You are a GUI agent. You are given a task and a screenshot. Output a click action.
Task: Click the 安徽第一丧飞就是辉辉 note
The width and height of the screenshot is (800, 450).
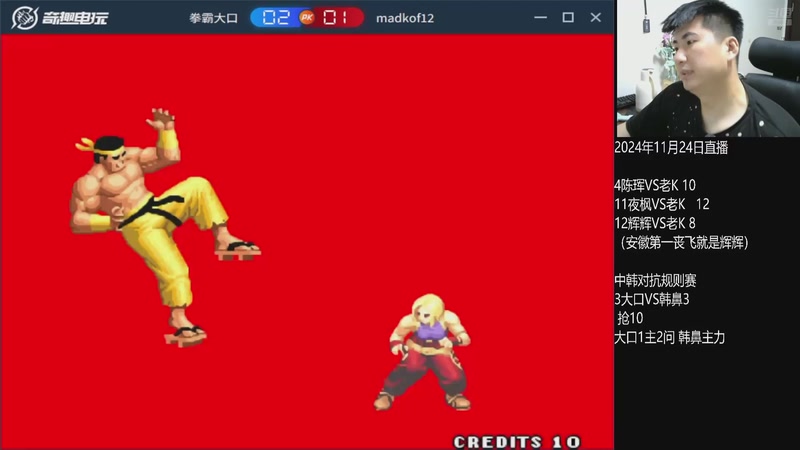coord(684,242)
